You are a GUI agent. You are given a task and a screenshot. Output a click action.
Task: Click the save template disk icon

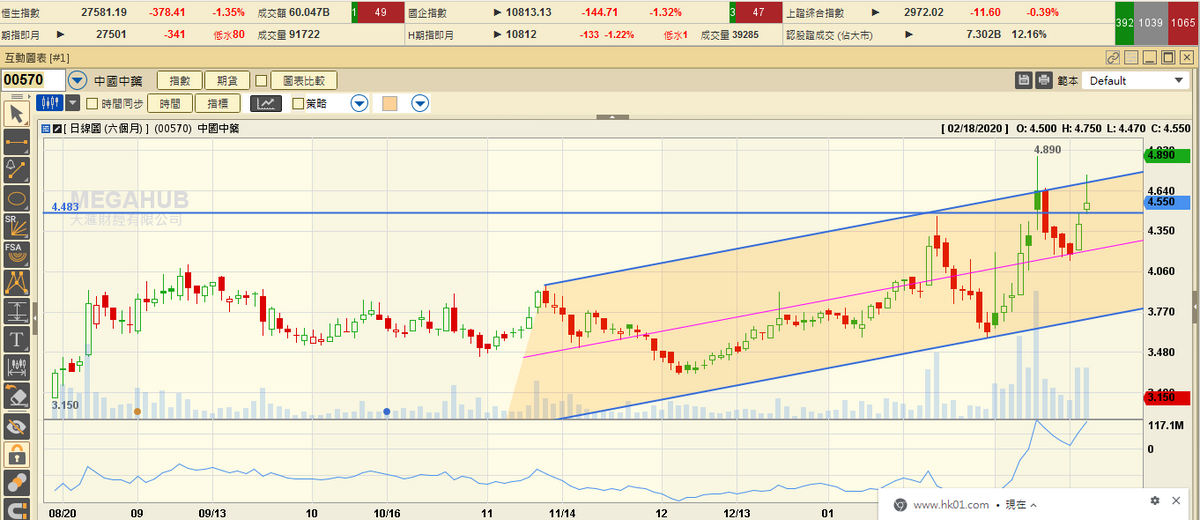pyautogui.click(x=1024, y=81)
